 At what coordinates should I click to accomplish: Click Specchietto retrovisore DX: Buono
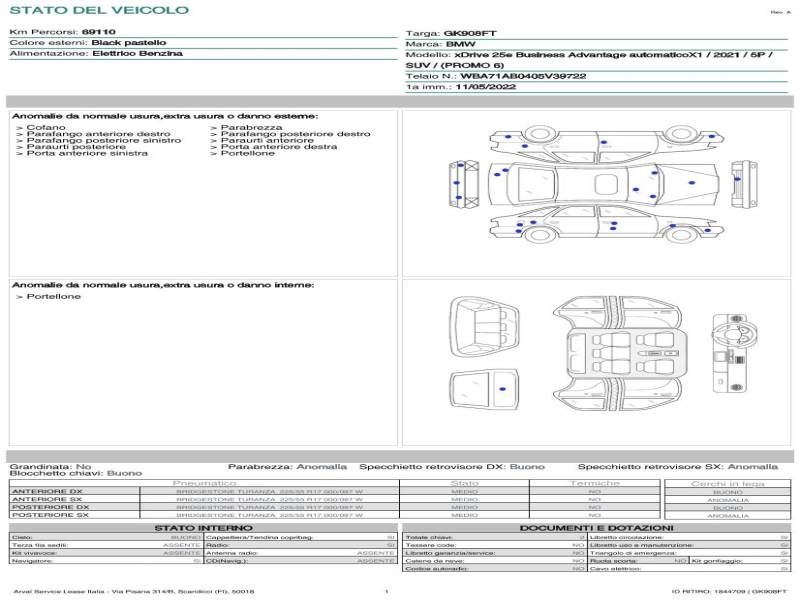452,466
